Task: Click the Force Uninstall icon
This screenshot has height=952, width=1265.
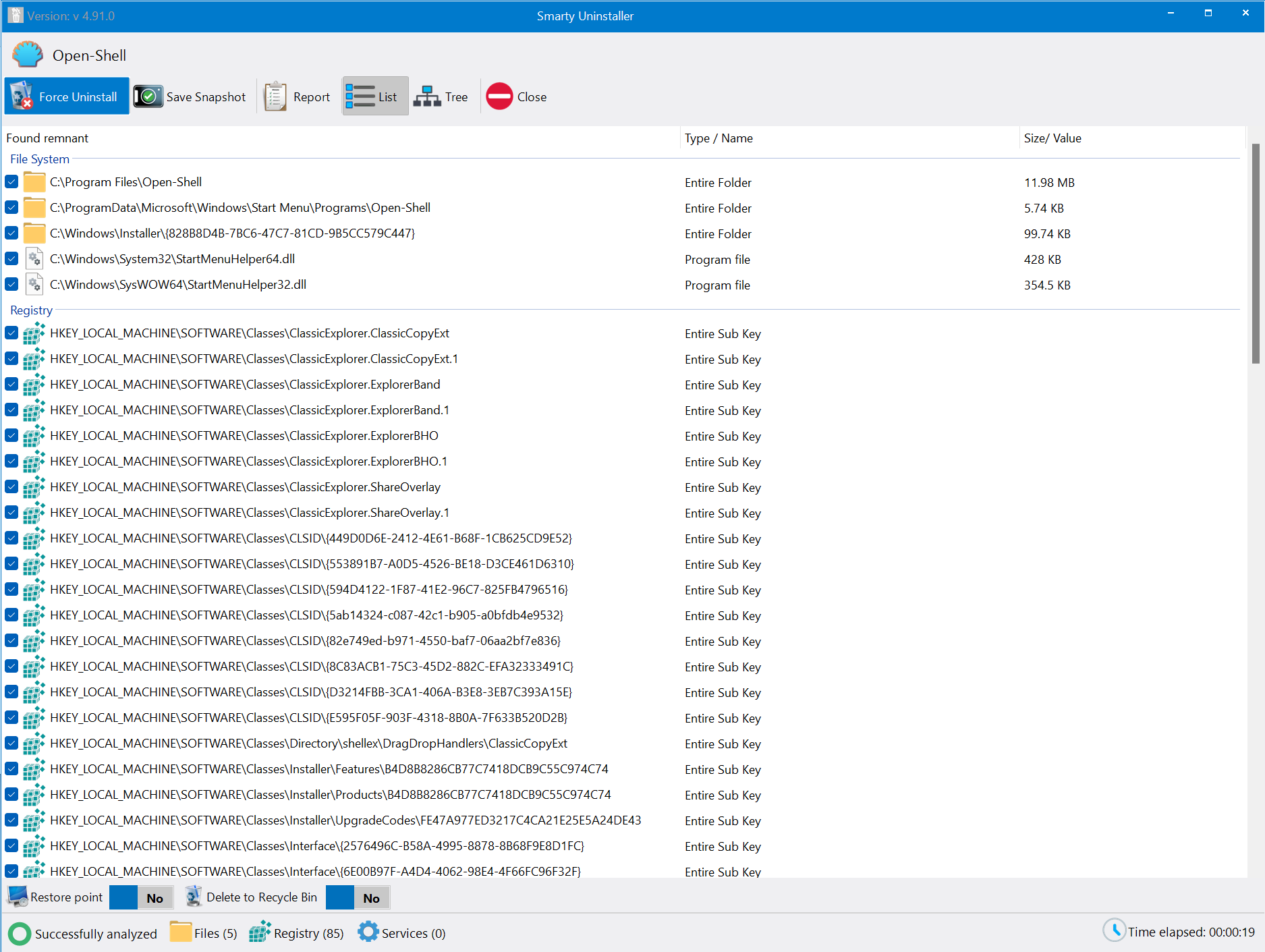Action: click(22, 96)
